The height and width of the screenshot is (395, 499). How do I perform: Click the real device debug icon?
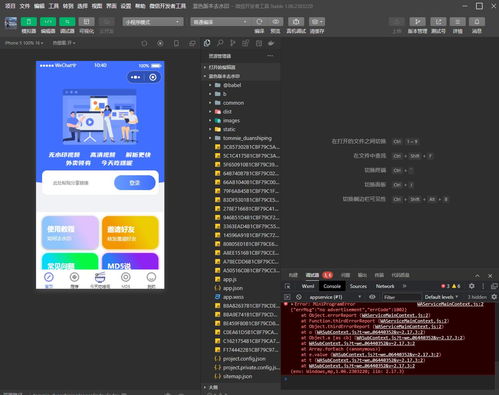point(296,22)
